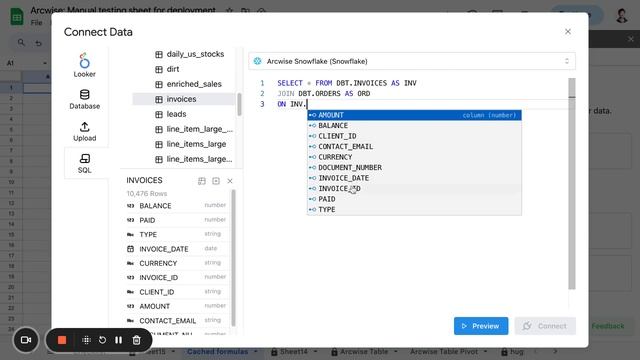Click the AMOUNT column in INVOICES panel
The width and height of the screenshot is (640, 360).
(x=177, y=306)
